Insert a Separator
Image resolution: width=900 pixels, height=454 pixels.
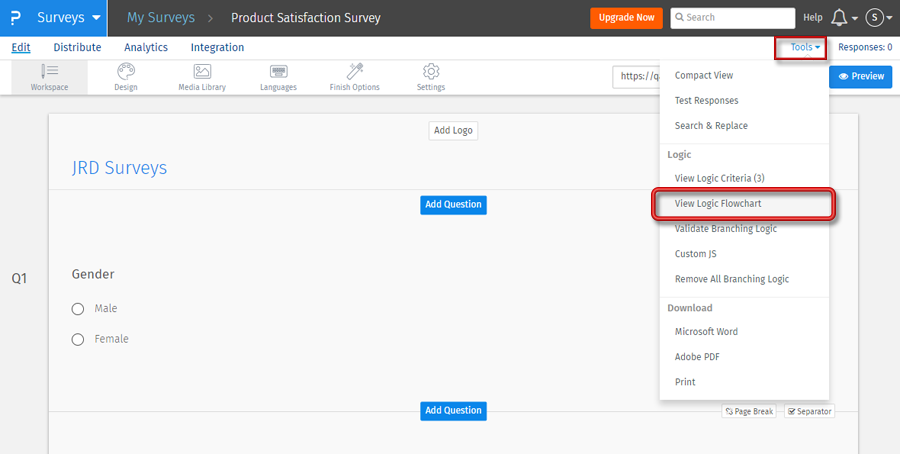tap(809, 412)
